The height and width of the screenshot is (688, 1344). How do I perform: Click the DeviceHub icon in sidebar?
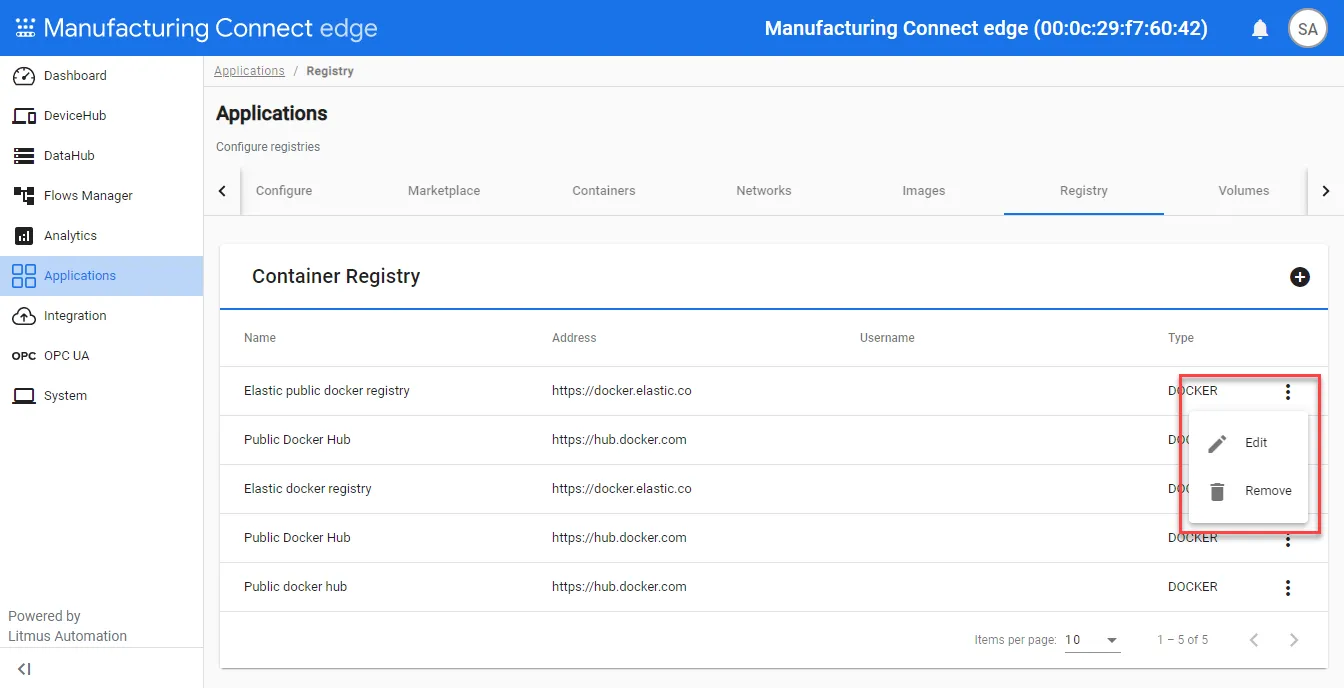24,116
